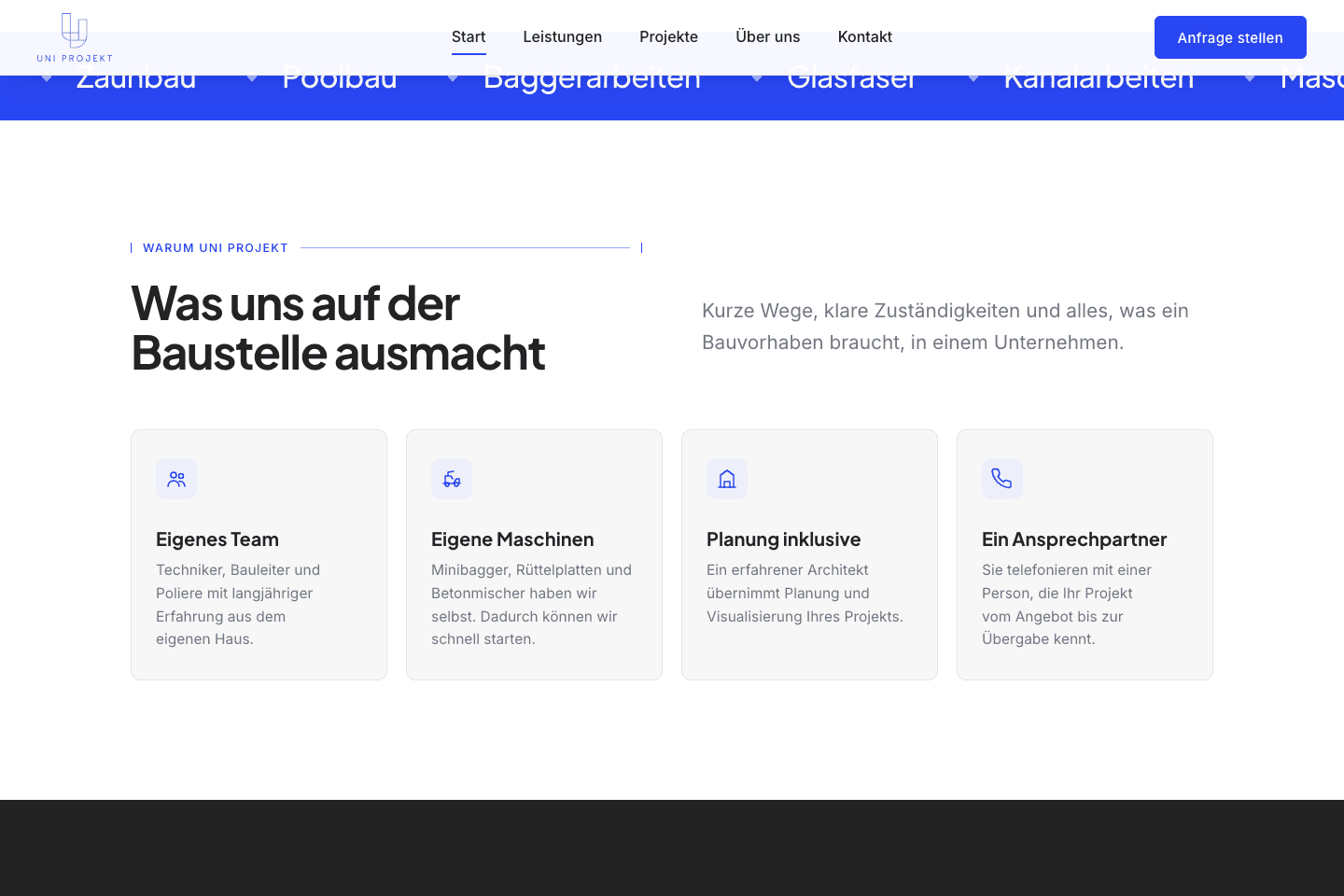This screenshot has height=896, width=1344.
Task: Click the excavator icon above Eigene Maschinen
Action: coord(452,479)
